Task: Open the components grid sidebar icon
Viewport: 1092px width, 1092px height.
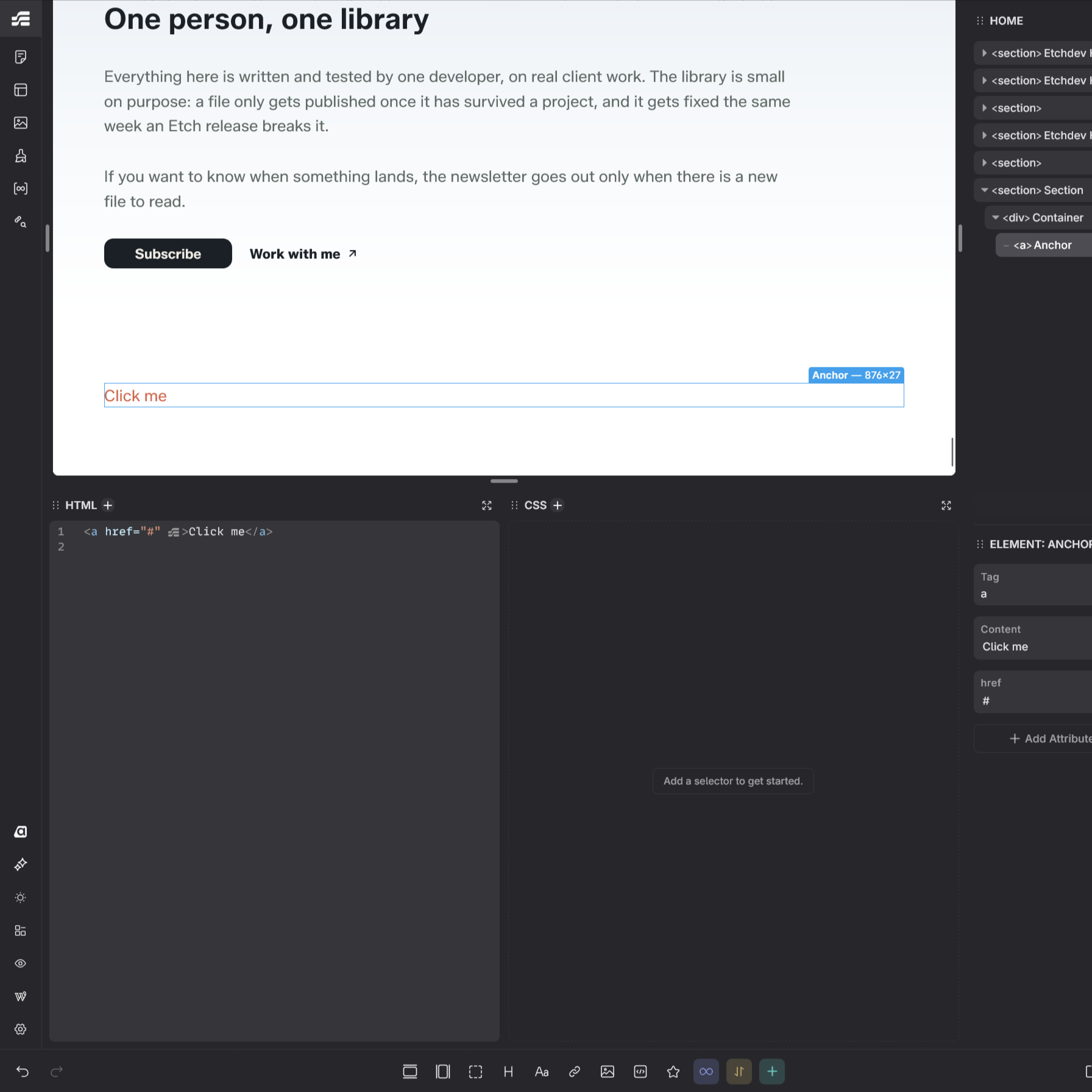Action: point(21,931)
